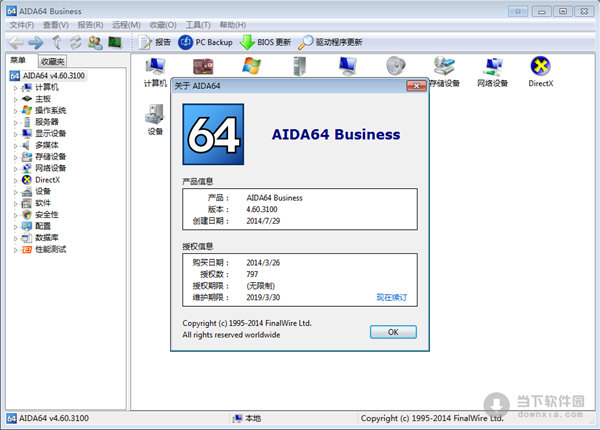This screenshot has width=600, height=430.
Task: Click 本地 in the status bar
Action: [x=247, y=419]
